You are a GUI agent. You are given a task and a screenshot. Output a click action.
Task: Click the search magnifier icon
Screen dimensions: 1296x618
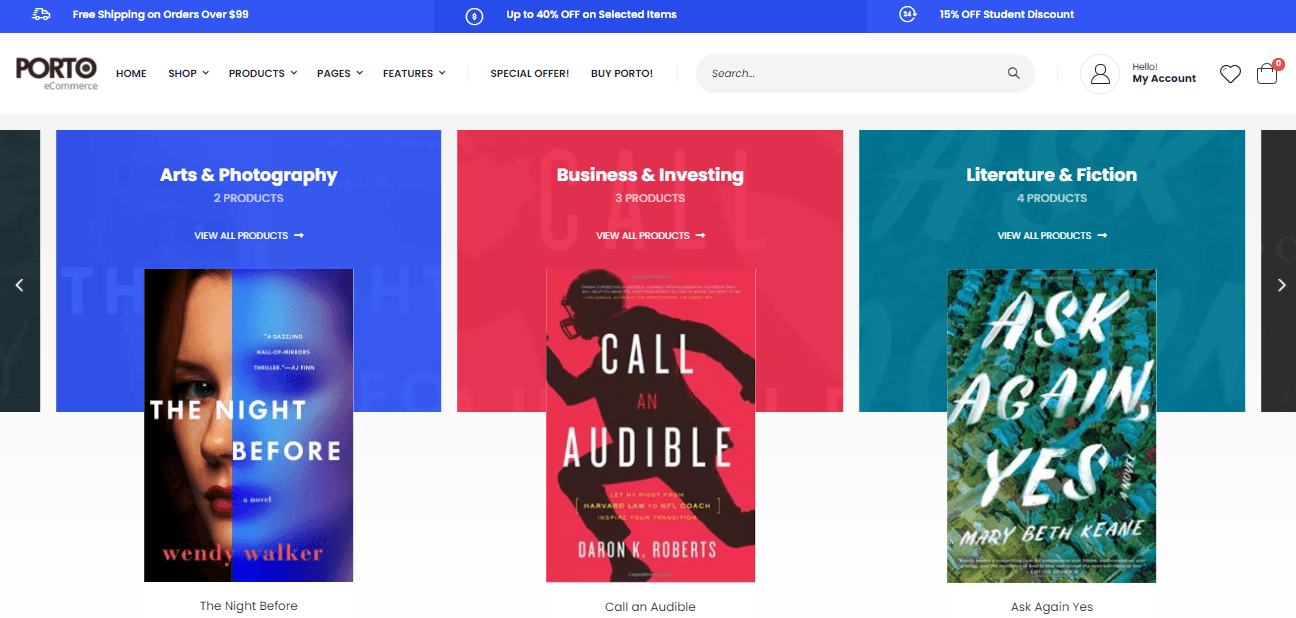tap(1013, 73)
